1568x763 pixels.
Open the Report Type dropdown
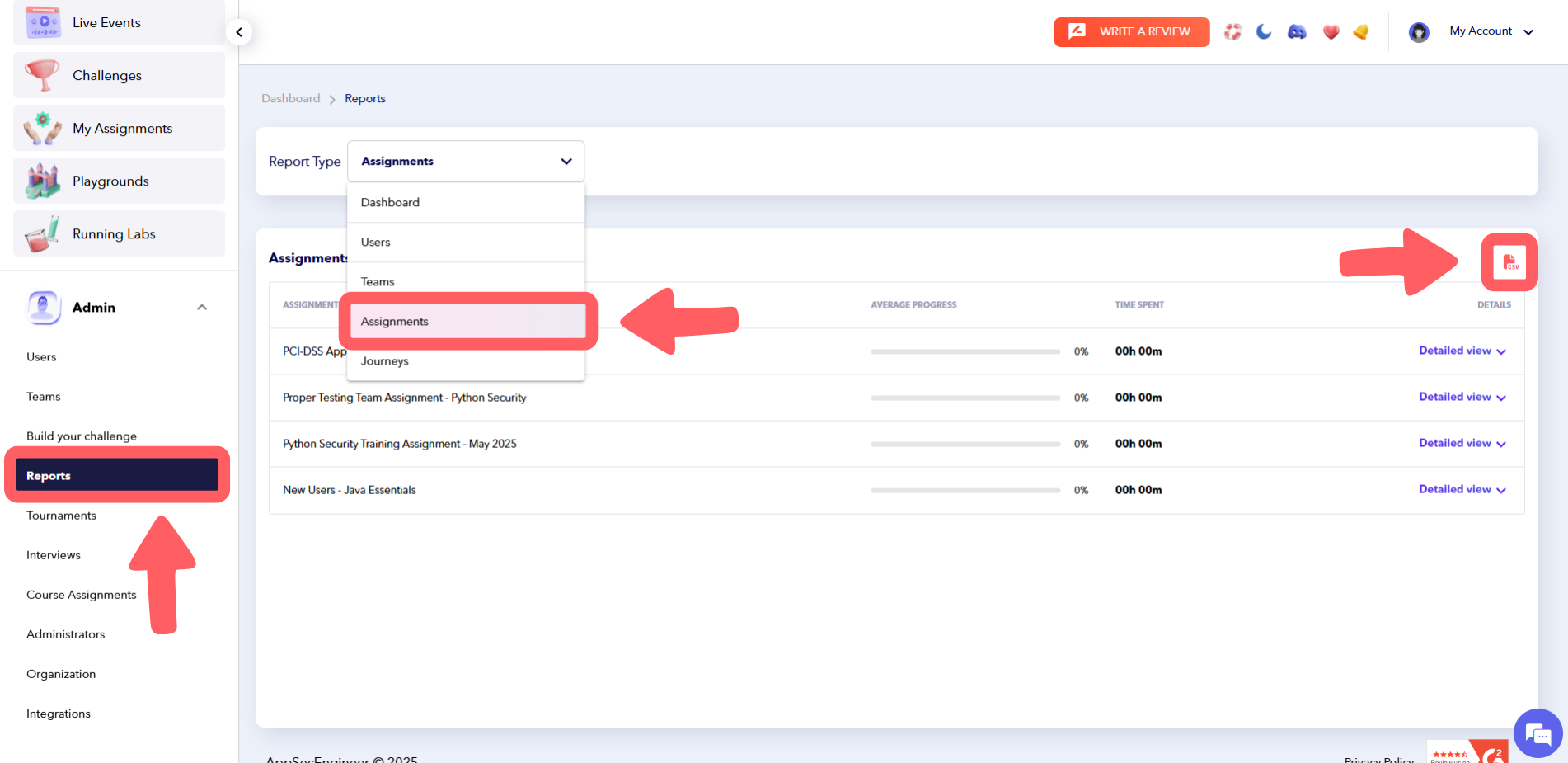(466, 161)
